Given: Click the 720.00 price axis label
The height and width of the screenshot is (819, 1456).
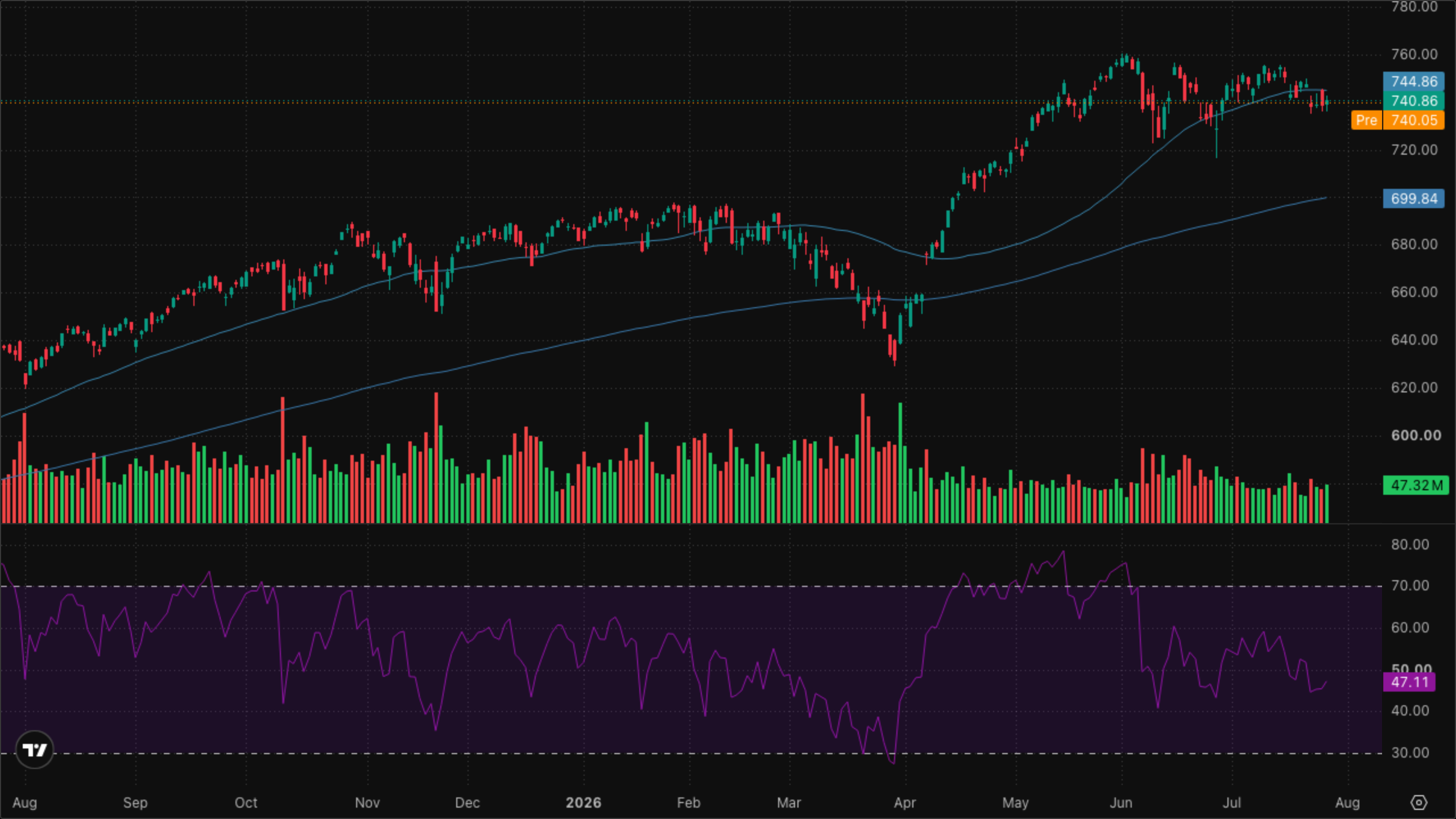Looking at the screenshot, I should pos(1414,150).
